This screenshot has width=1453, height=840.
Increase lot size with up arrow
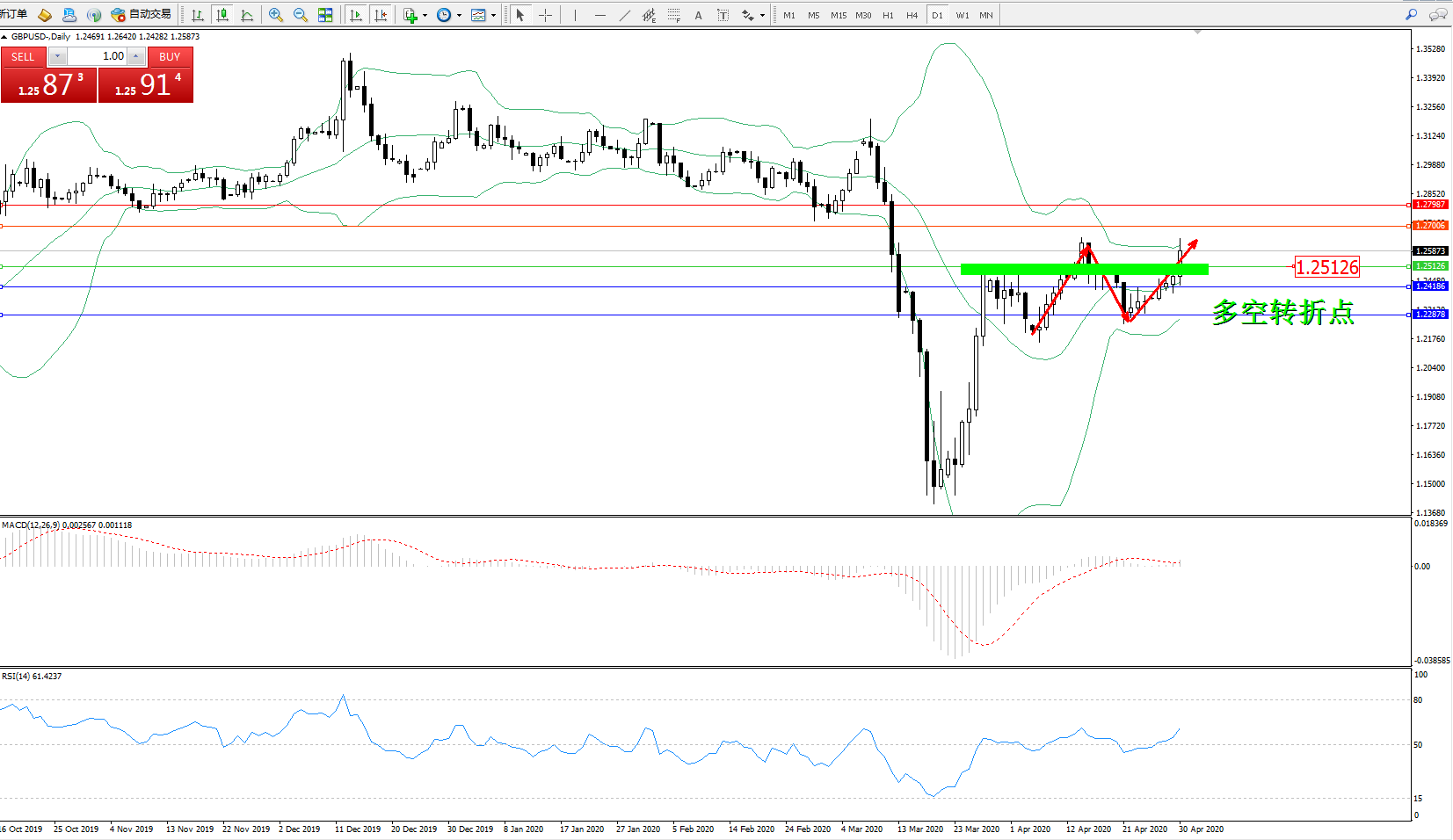tap(136, 56)
